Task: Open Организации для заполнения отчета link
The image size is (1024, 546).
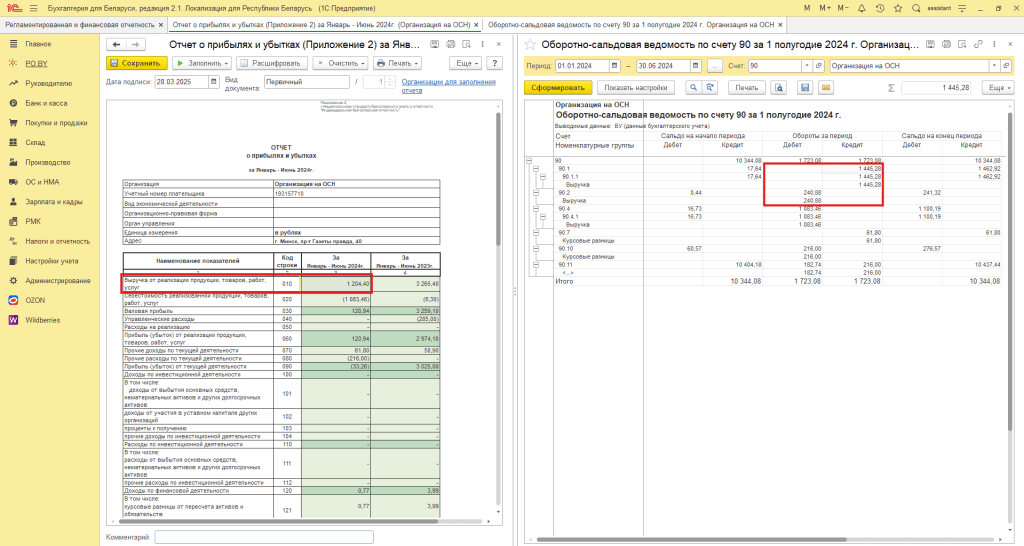Action: (449, 86)
